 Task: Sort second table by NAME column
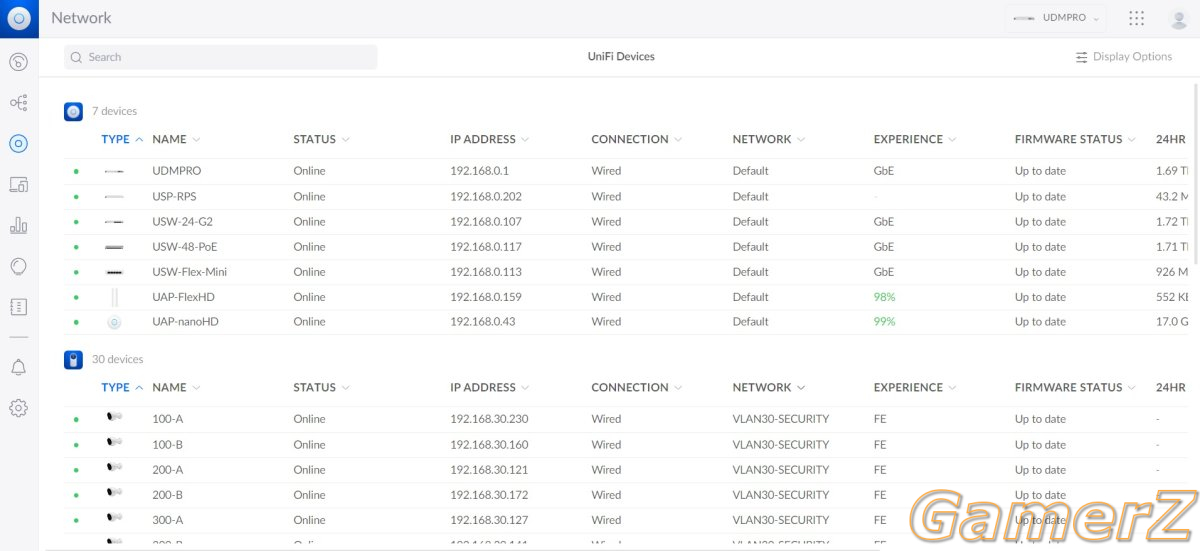[176, 387]
